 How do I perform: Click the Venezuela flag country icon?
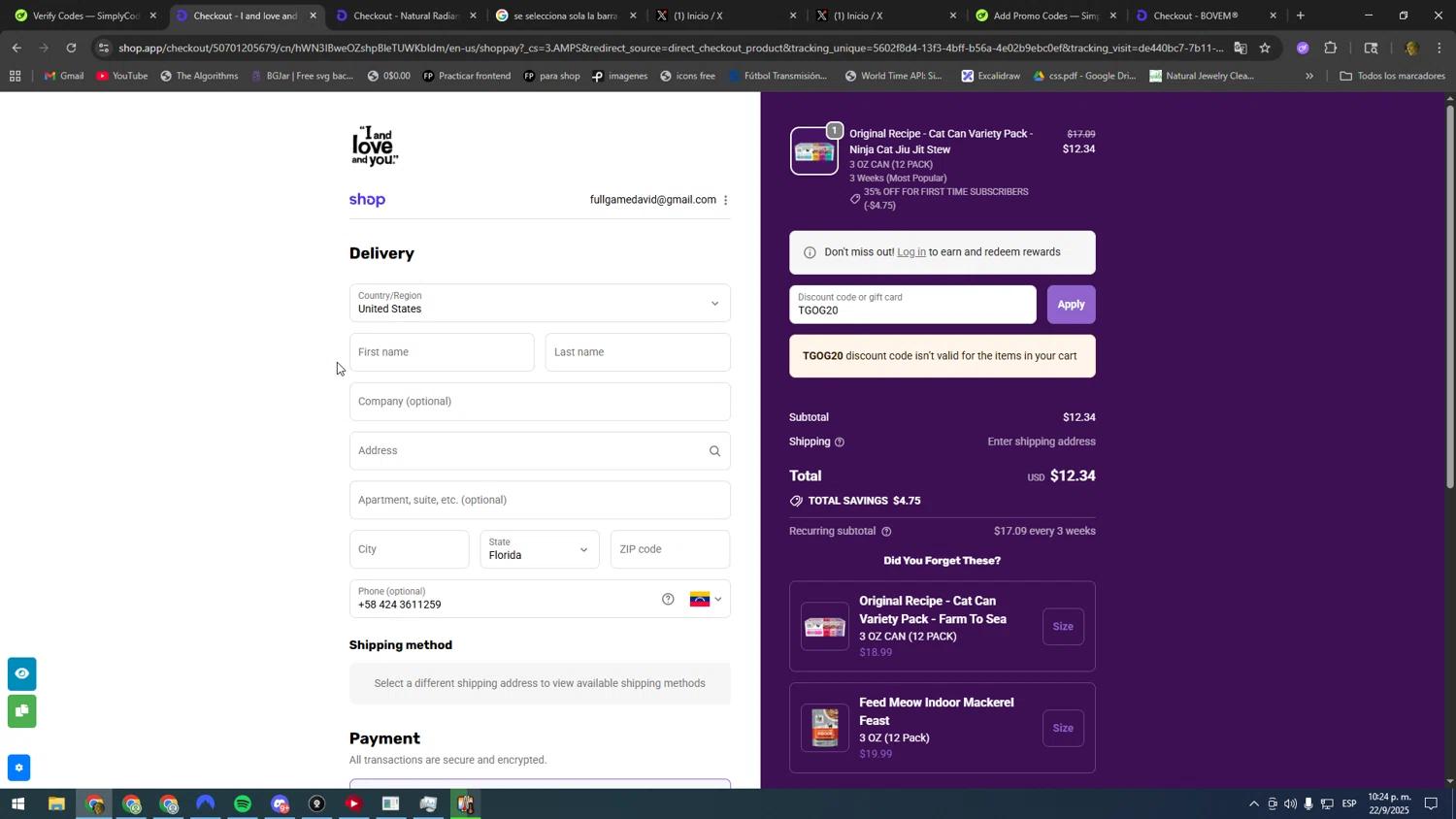point(700,599)
